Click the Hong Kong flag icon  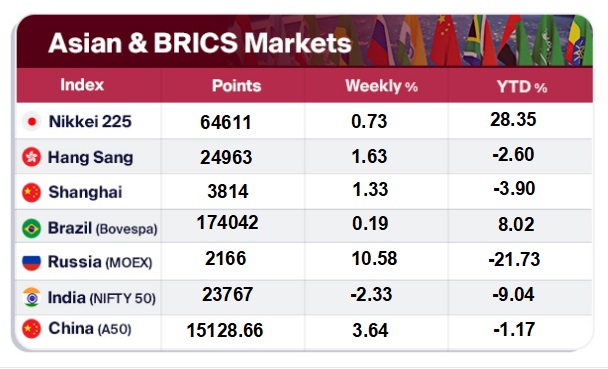[x=31, y=157]
